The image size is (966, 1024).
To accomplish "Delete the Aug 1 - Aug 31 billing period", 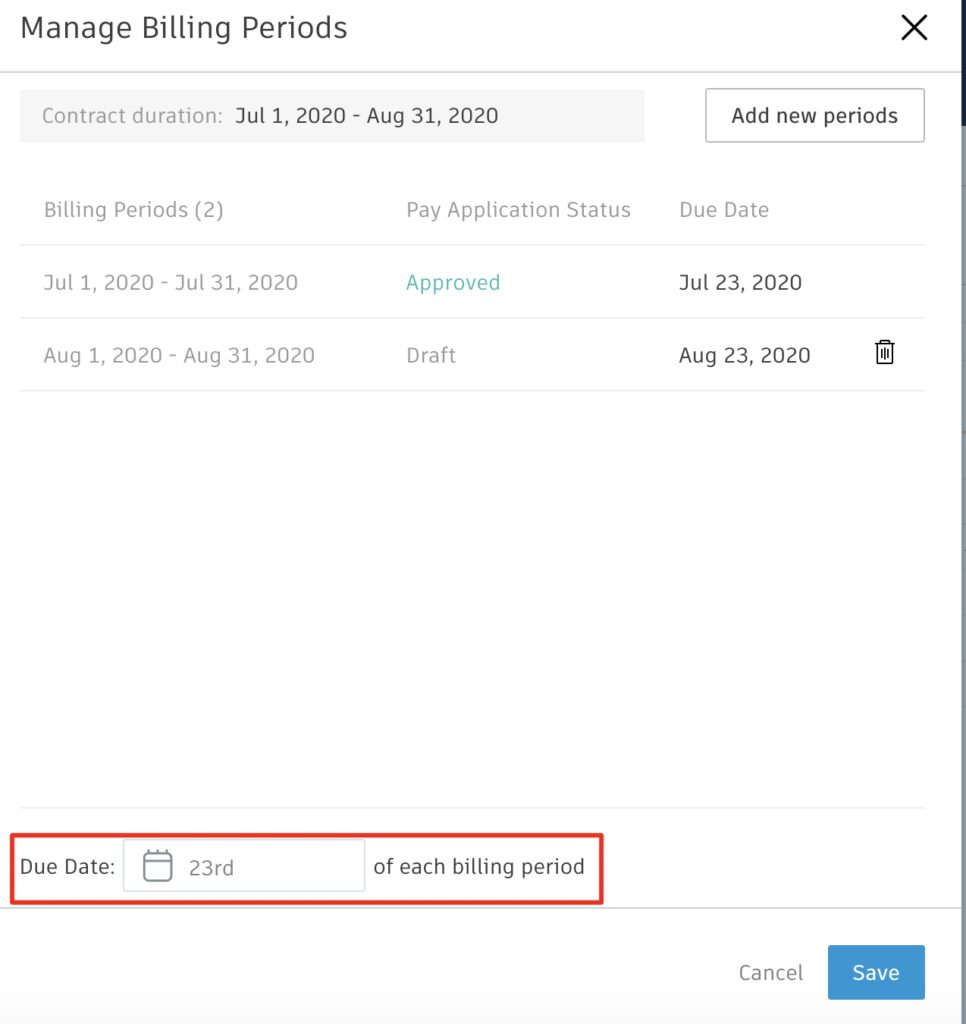I will click(884, 353).
